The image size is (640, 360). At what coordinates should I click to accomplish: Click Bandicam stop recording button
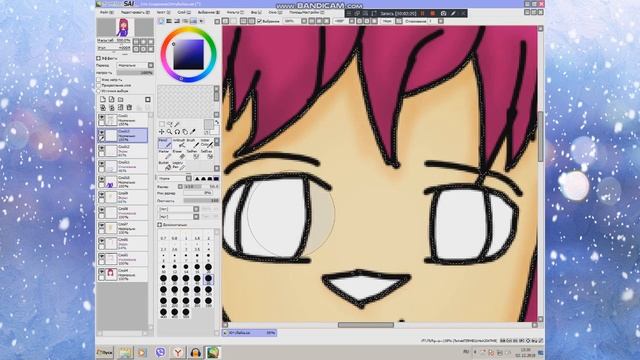[x=433, y=13]
